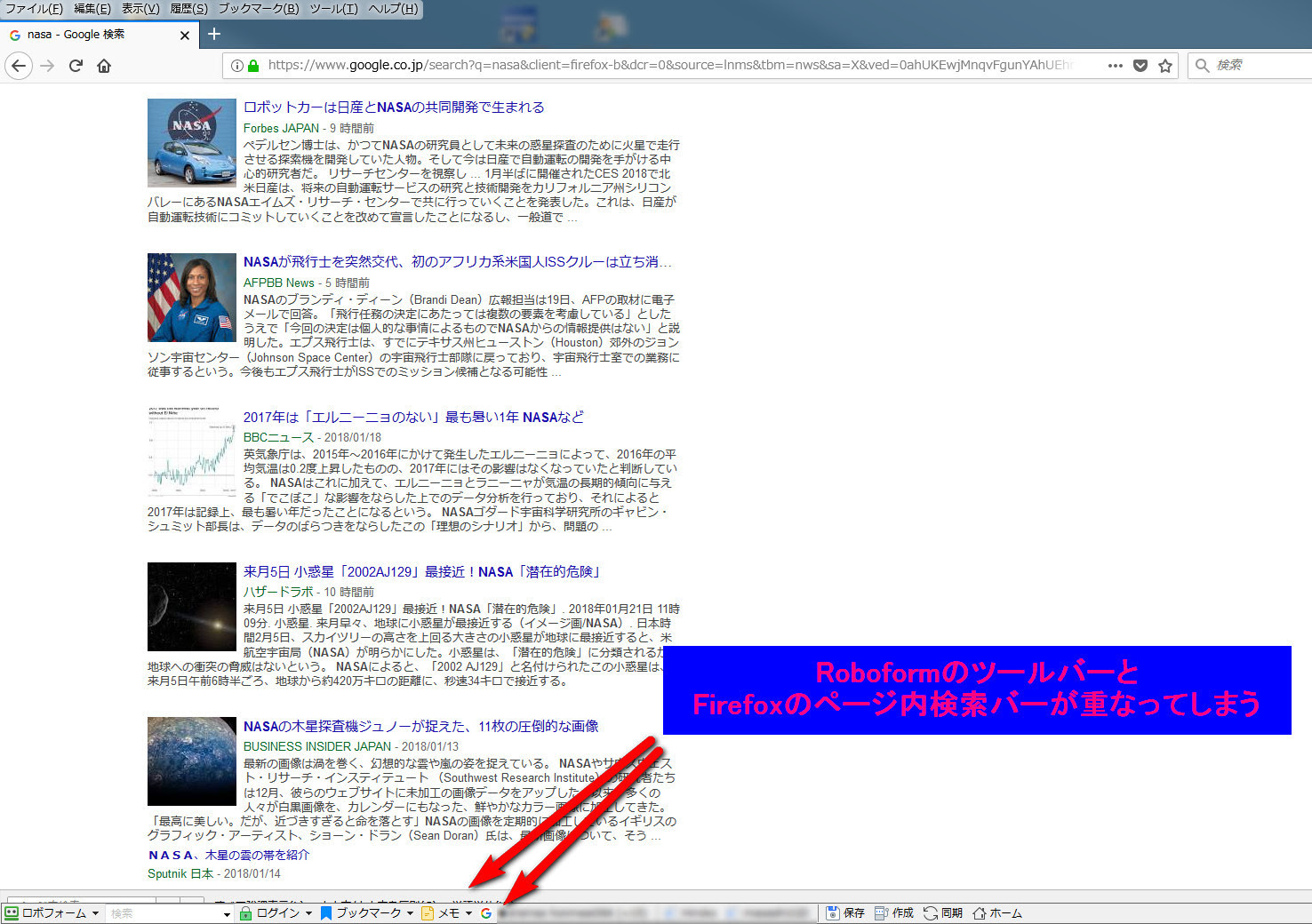
Task: Click the RoboForm toolbar 検索 field
Action: coord(163,913)
